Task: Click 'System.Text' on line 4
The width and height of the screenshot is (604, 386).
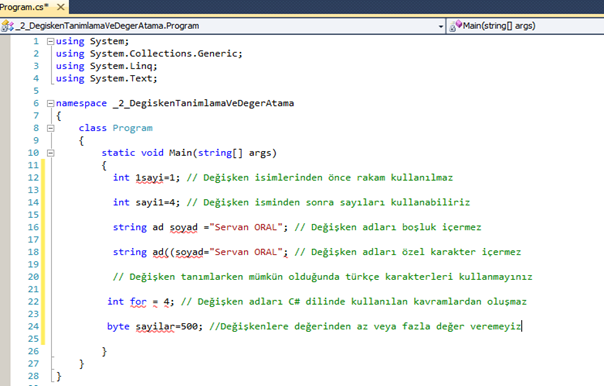Action: pos(121,78)
